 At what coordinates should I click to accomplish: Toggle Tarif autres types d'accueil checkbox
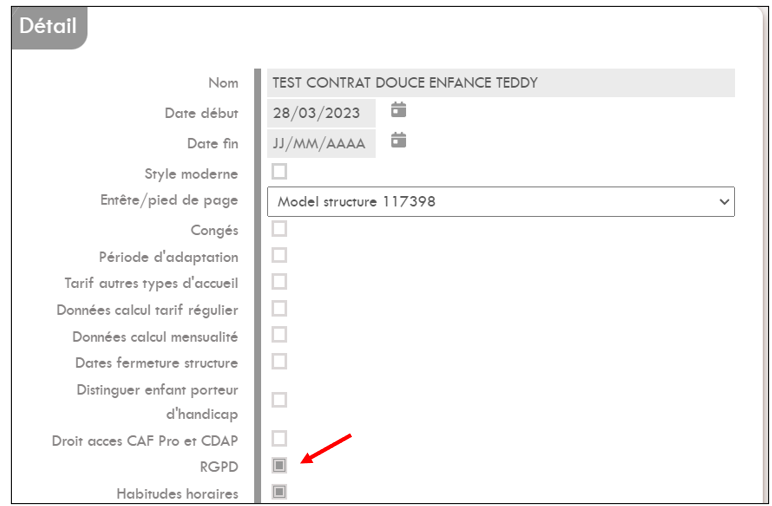tap(279, 282)
